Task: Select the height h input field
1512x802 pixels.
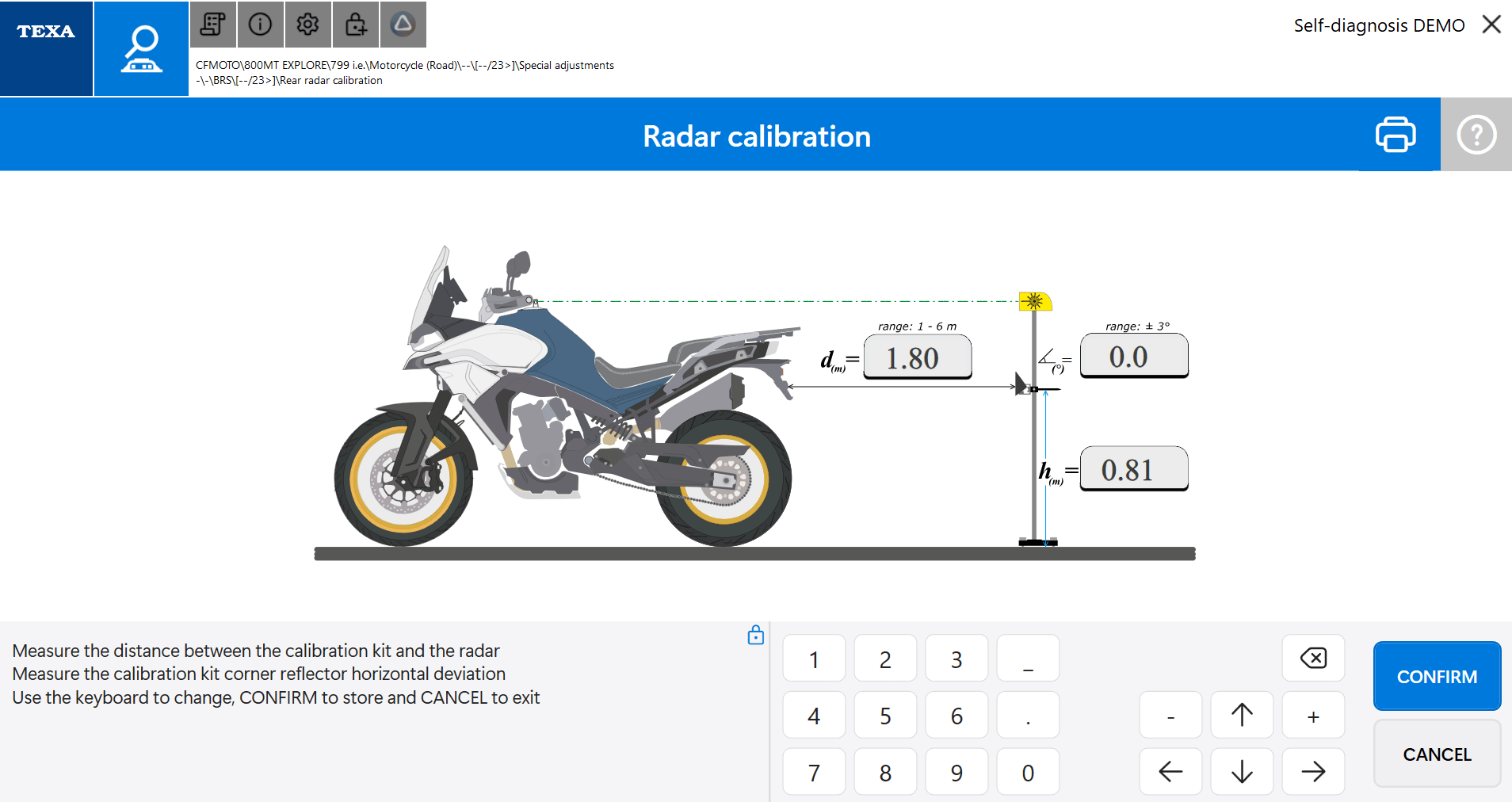Action: 1133,469
